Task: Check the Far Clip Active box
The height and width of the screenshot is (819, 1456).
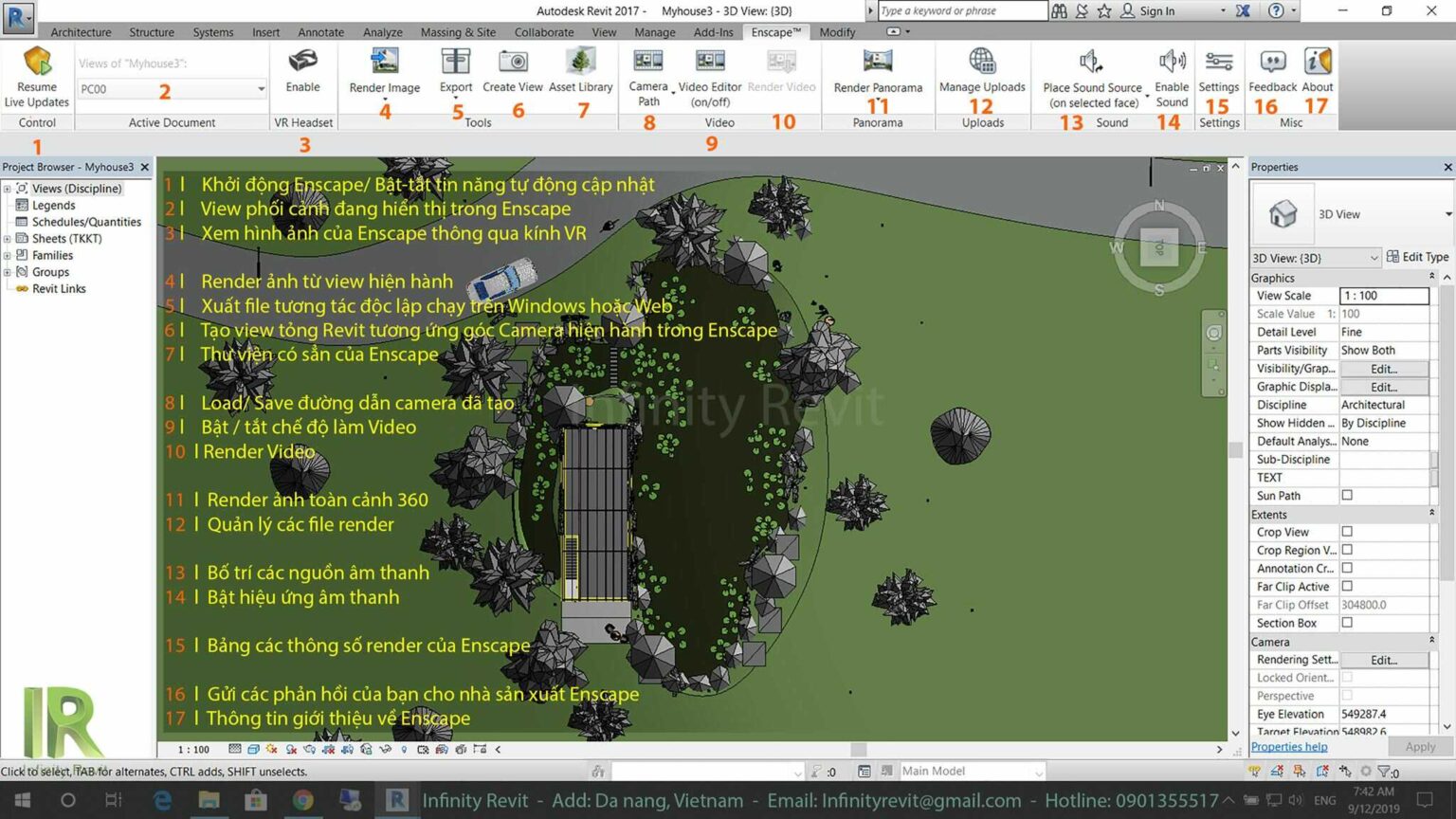Action: click(x=1345, y=586)
